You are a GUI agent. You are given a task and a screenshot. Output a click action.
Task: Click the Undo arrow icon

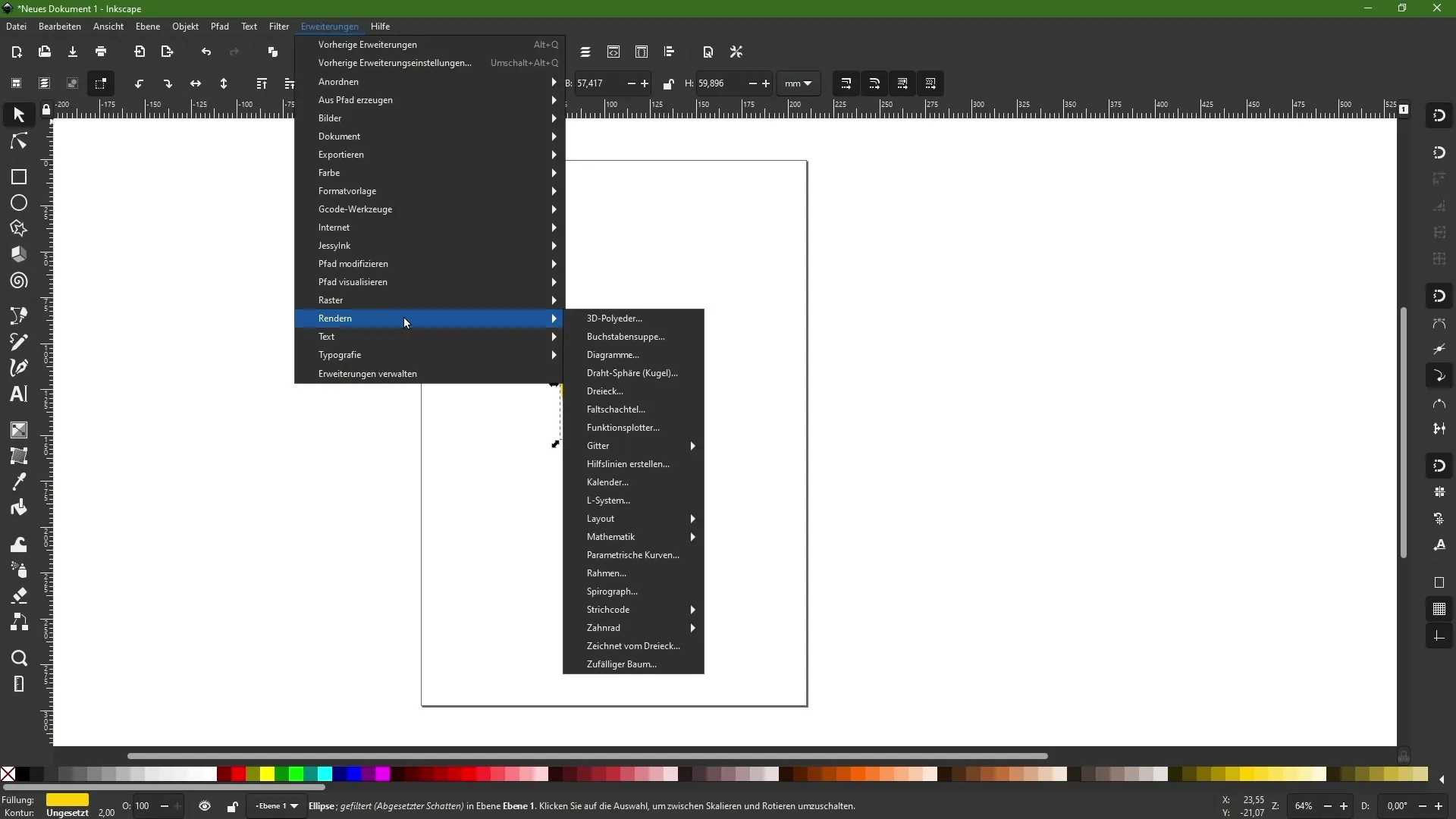tap(206, 52)
